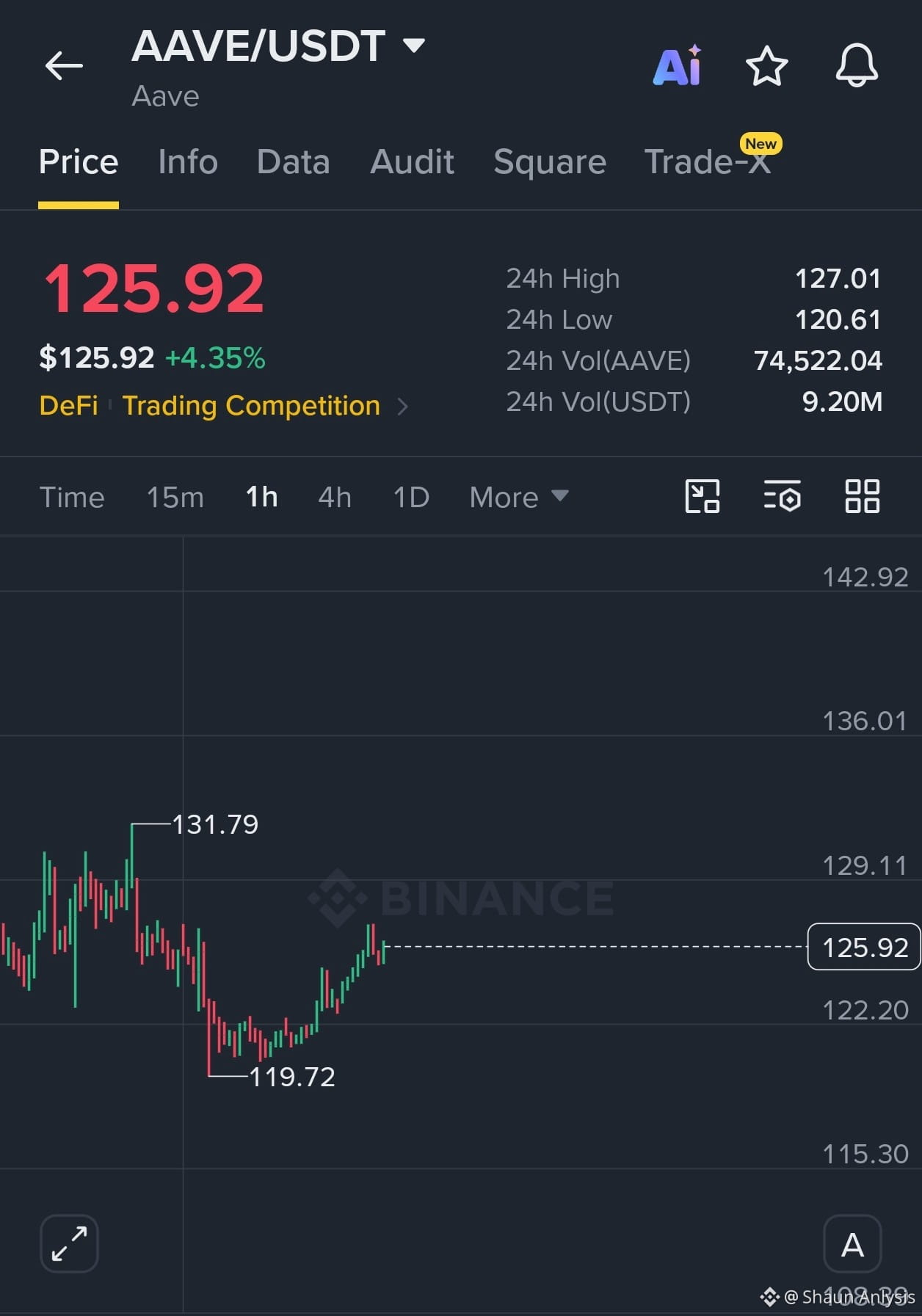Open the Data tab
The width and height of the screenshot is (922, 1316).
tap(294, 161)
